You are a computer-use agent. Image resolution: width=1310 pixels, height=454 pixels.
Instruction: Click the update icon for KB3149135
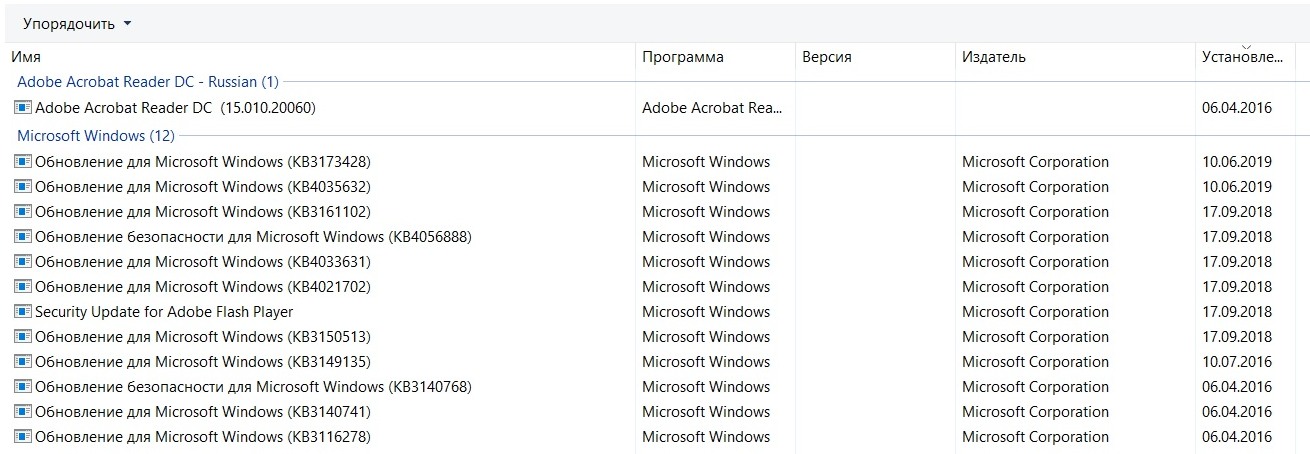[23, 361]
